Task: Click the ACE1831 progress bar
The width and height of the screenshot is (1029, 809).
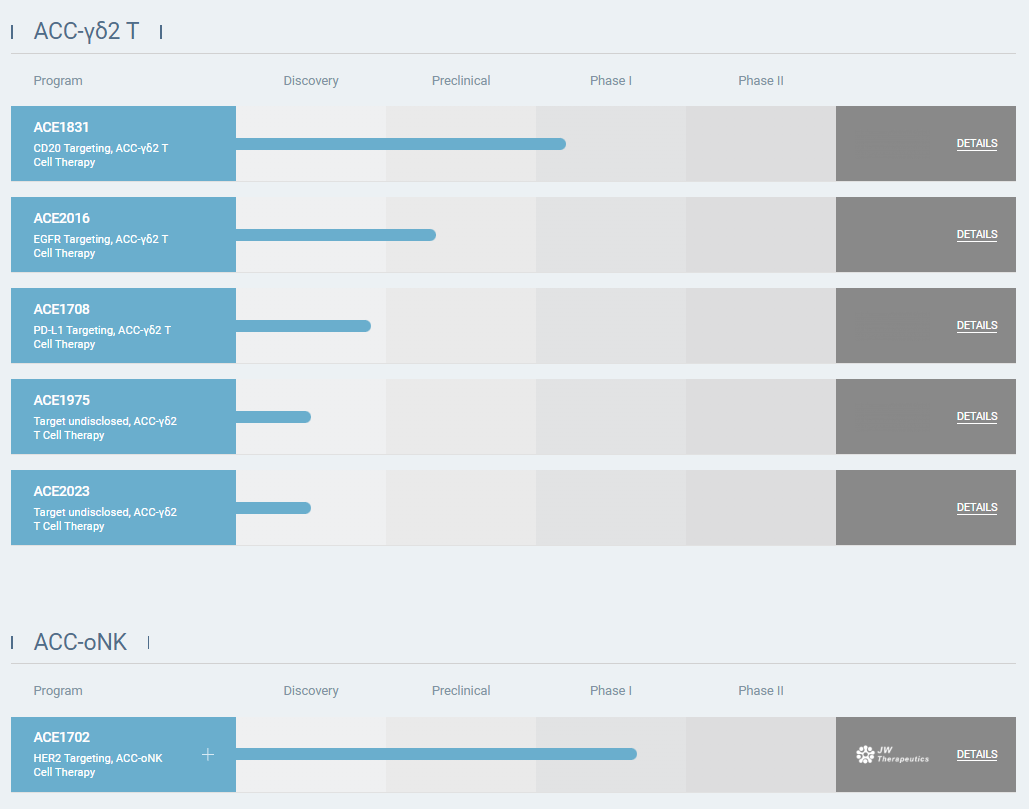Action: click(x=400, y=144)
